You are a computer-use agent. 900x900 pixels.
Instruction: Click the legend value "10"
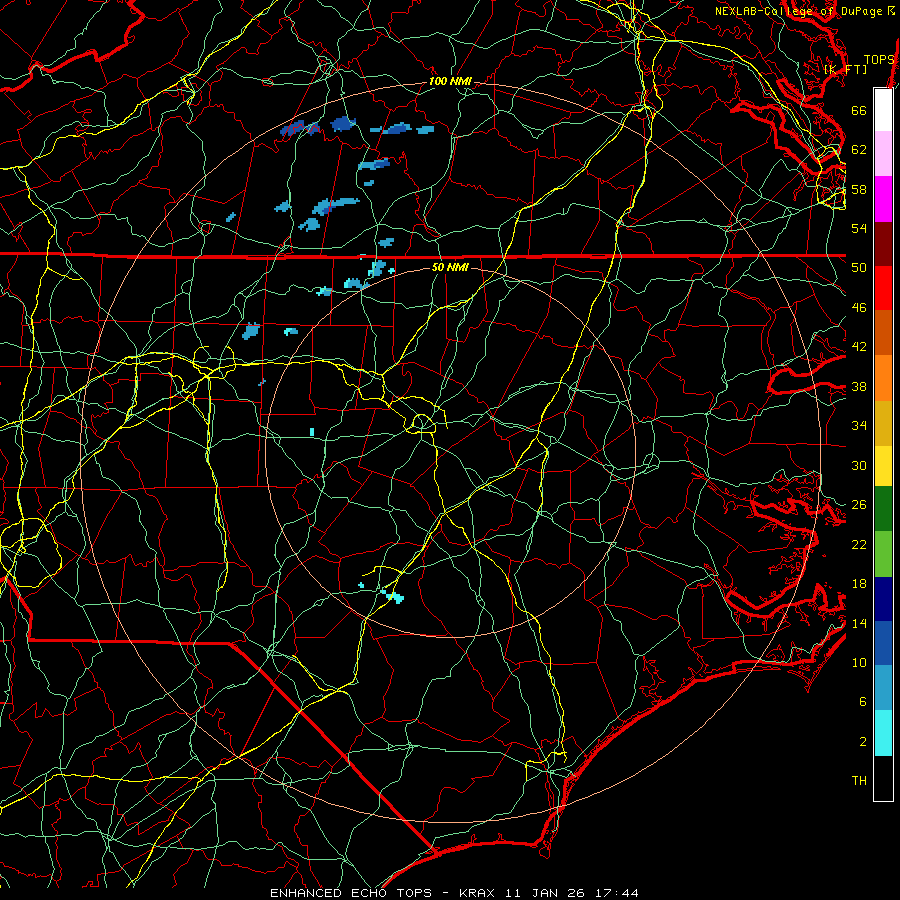pyautogui.click(x=859, y=662)
